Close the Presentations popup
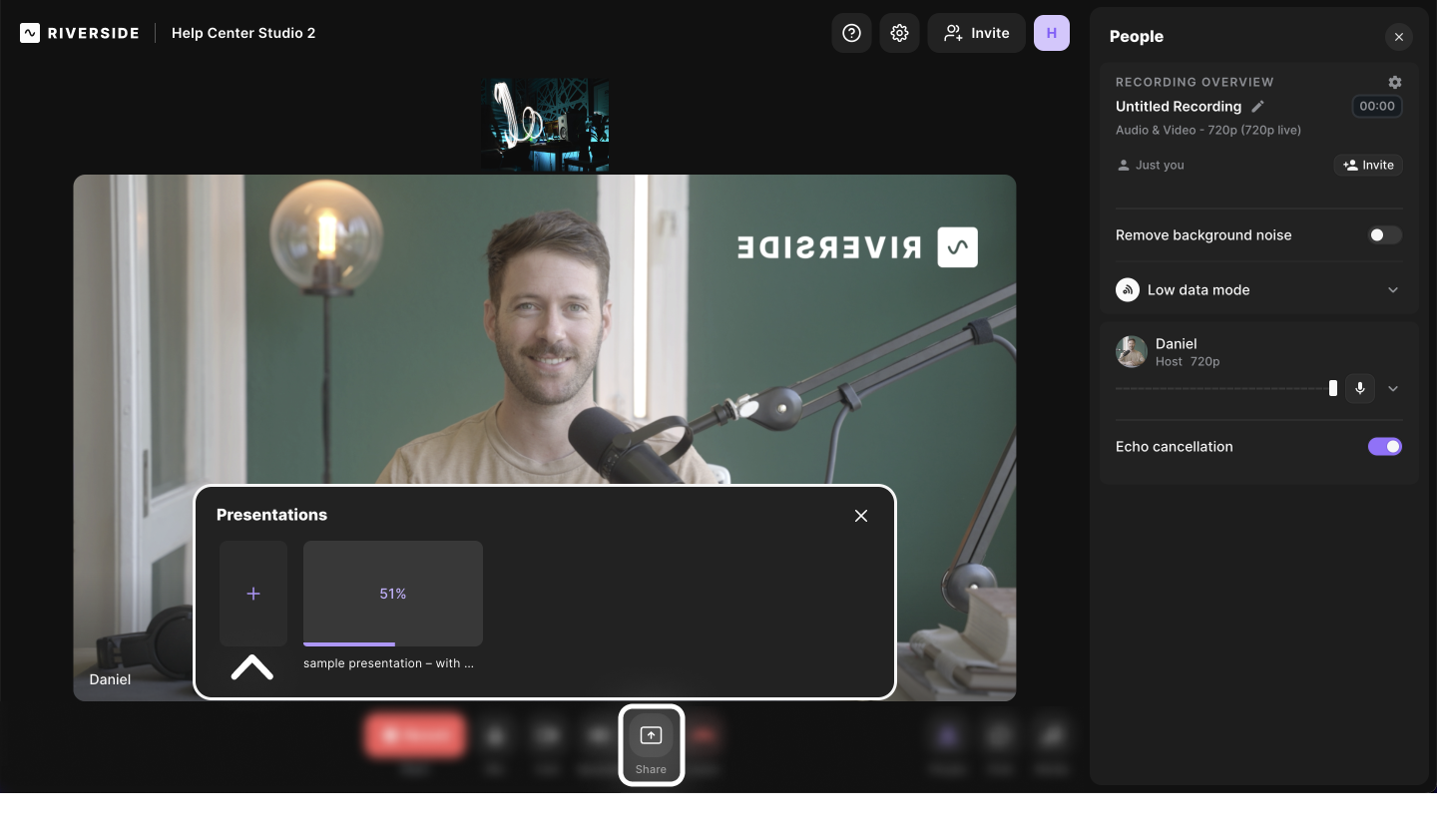Screen dimensions: 1437x840 (x=860, y=516)
